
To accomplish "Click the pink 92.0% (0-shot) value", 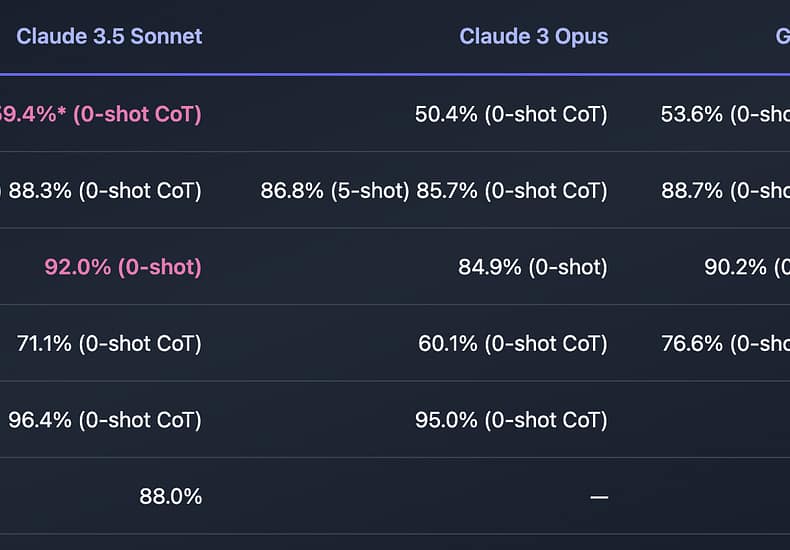I will pos(123,267).
